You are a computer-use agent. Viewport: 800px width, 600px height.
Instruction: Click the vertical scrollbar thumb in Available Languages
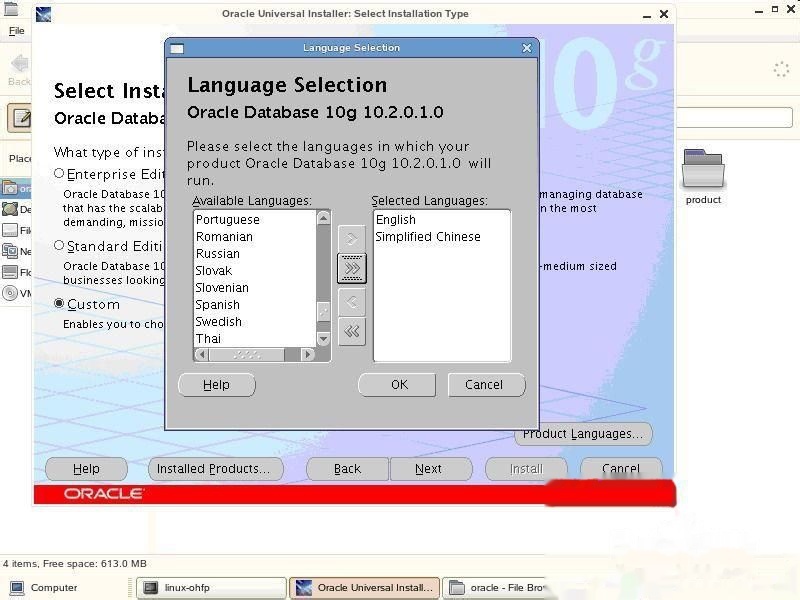coord(323,311)
